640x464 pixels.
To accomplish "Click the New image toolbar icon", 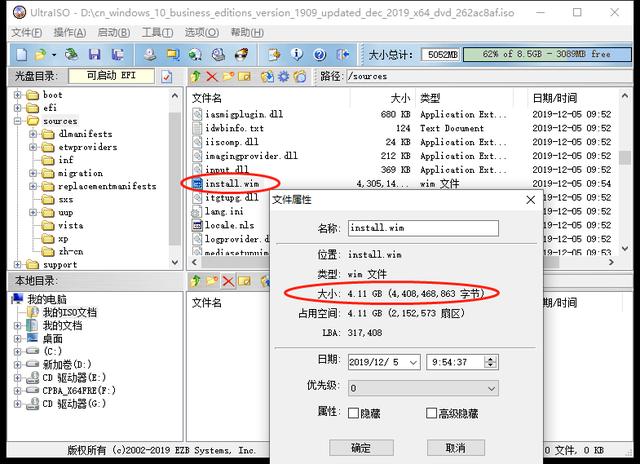I will point(21,54).
